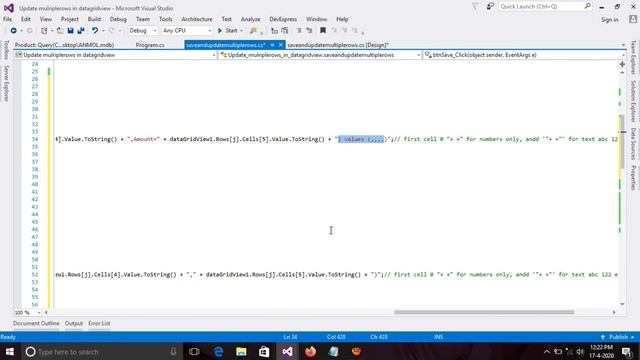640x360 pixels.
Task: Open the Error List panel tab
Action: (x=99, y=323)
